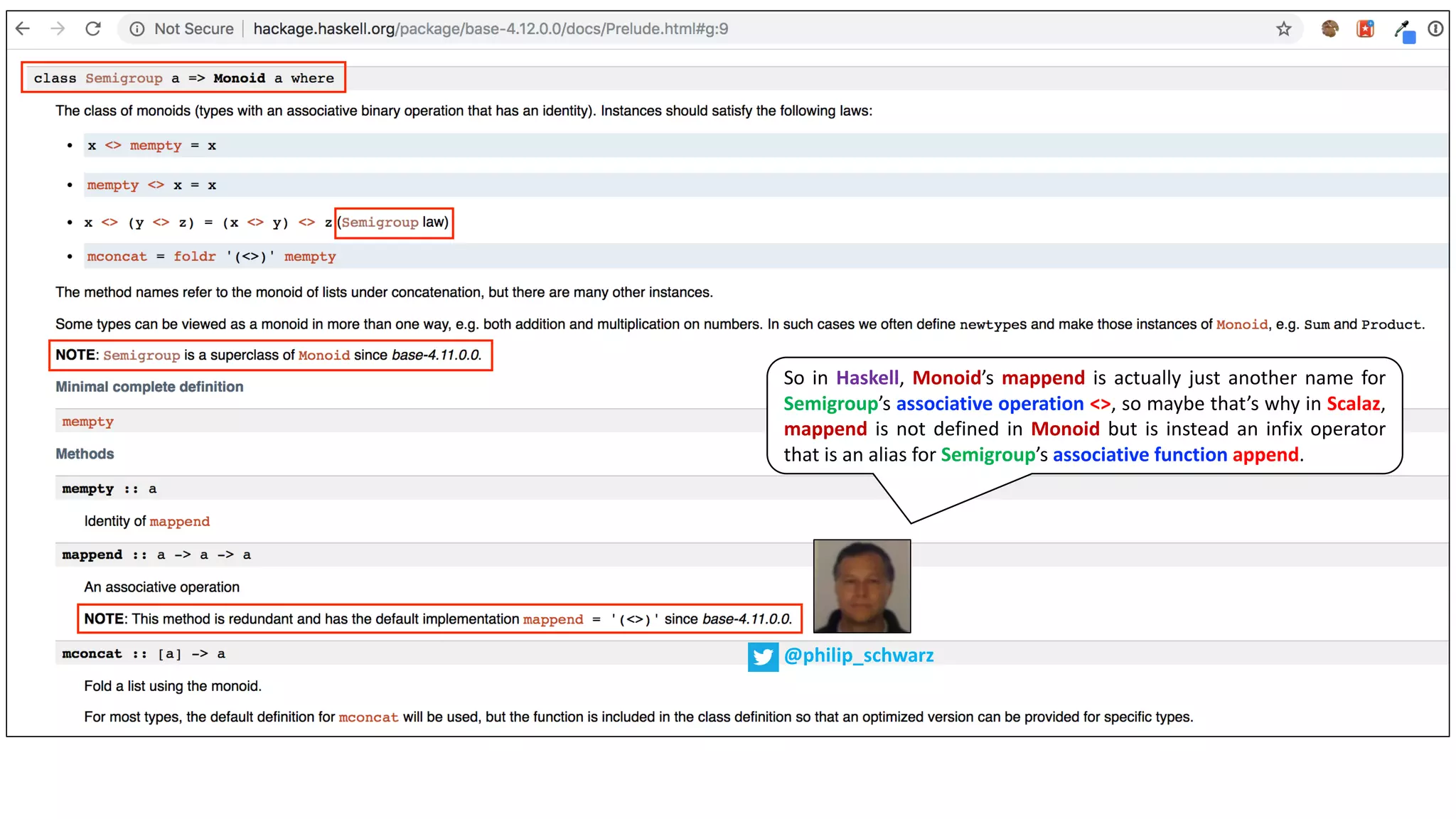Click the foldr link in mconcat law

click(194, 257)
